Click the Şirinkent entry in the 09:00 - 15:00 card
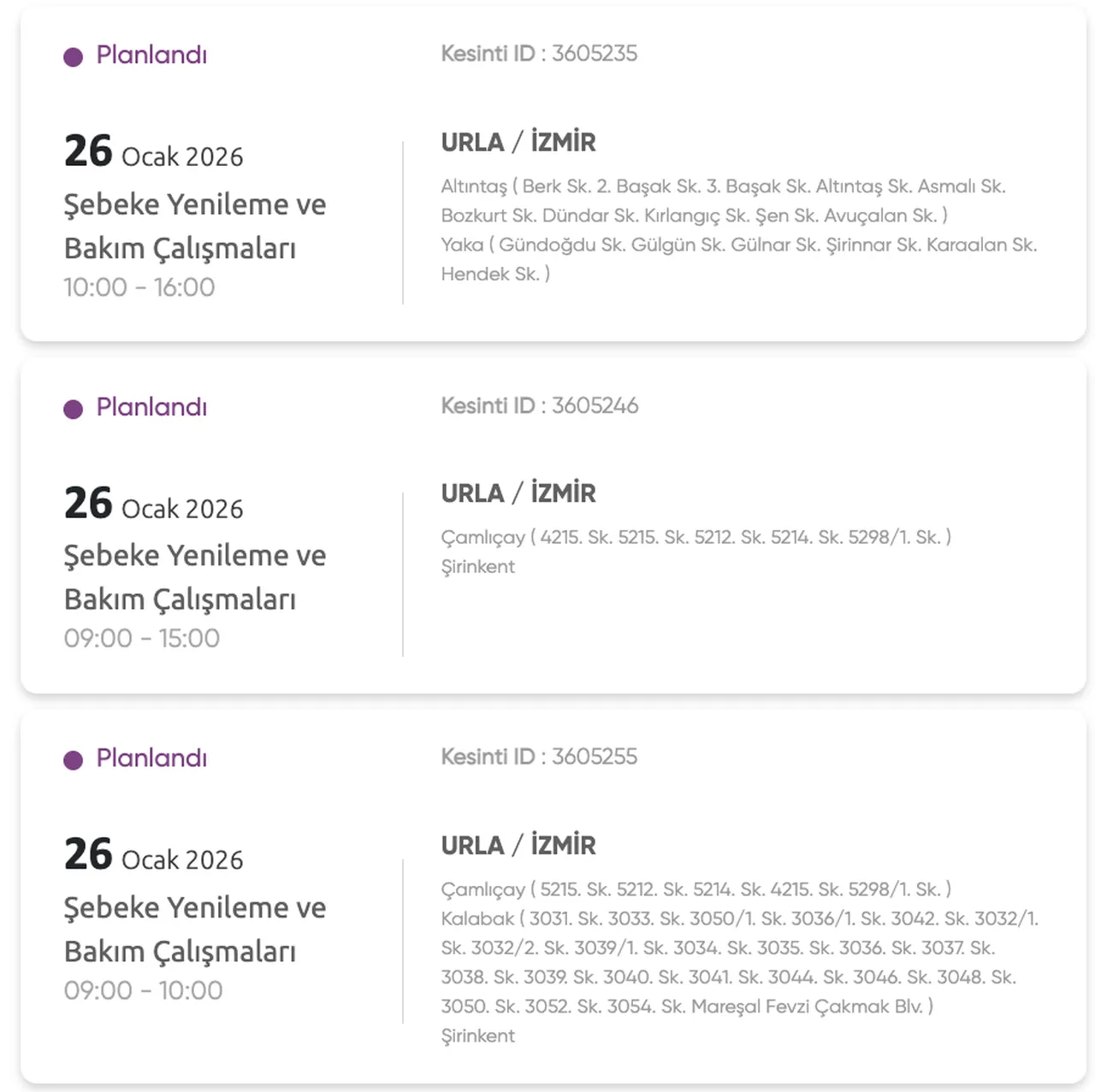 (x=478, y=567)
